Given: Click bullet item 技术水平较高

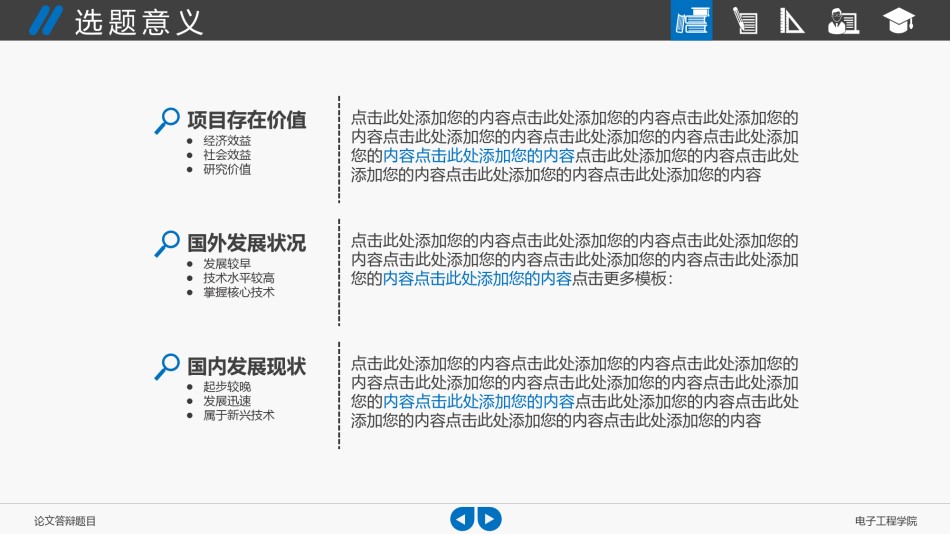Looking at the screenshot, I should pos(239,278).
